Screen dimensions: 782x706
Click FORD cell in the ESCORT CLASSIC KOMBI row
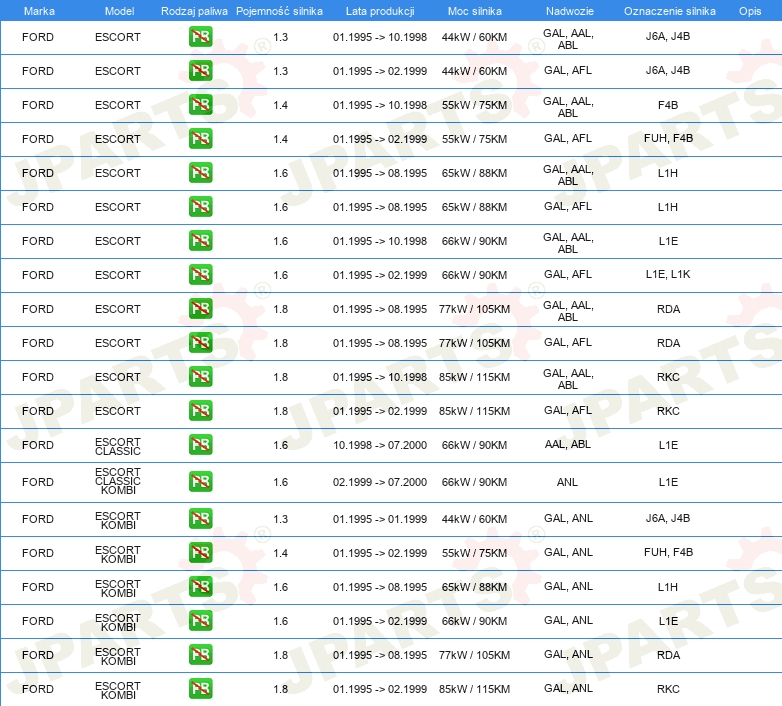click(38, 482)
